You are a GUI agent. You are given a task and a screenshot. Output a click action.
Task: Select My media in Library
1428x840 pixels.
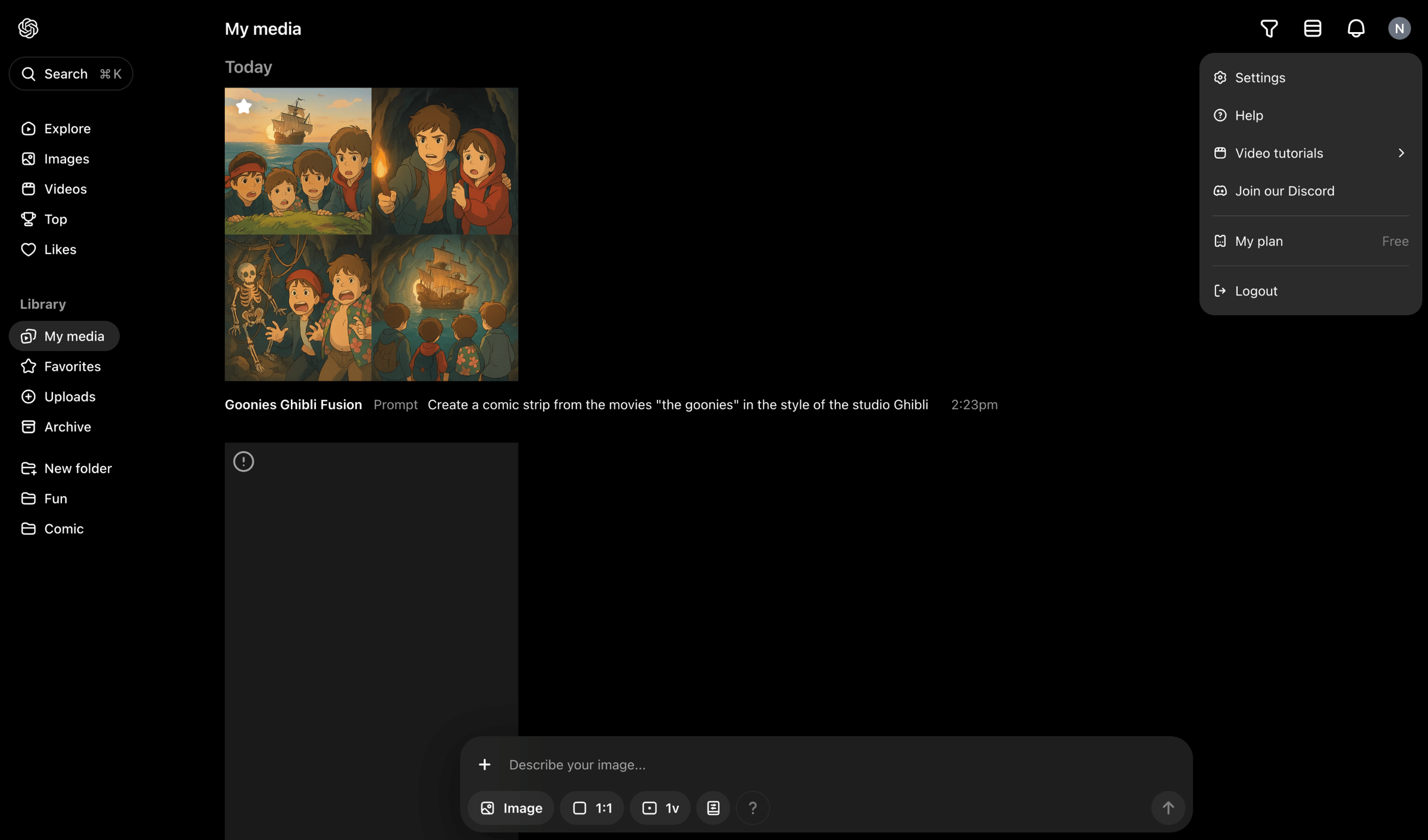(64, 336)
